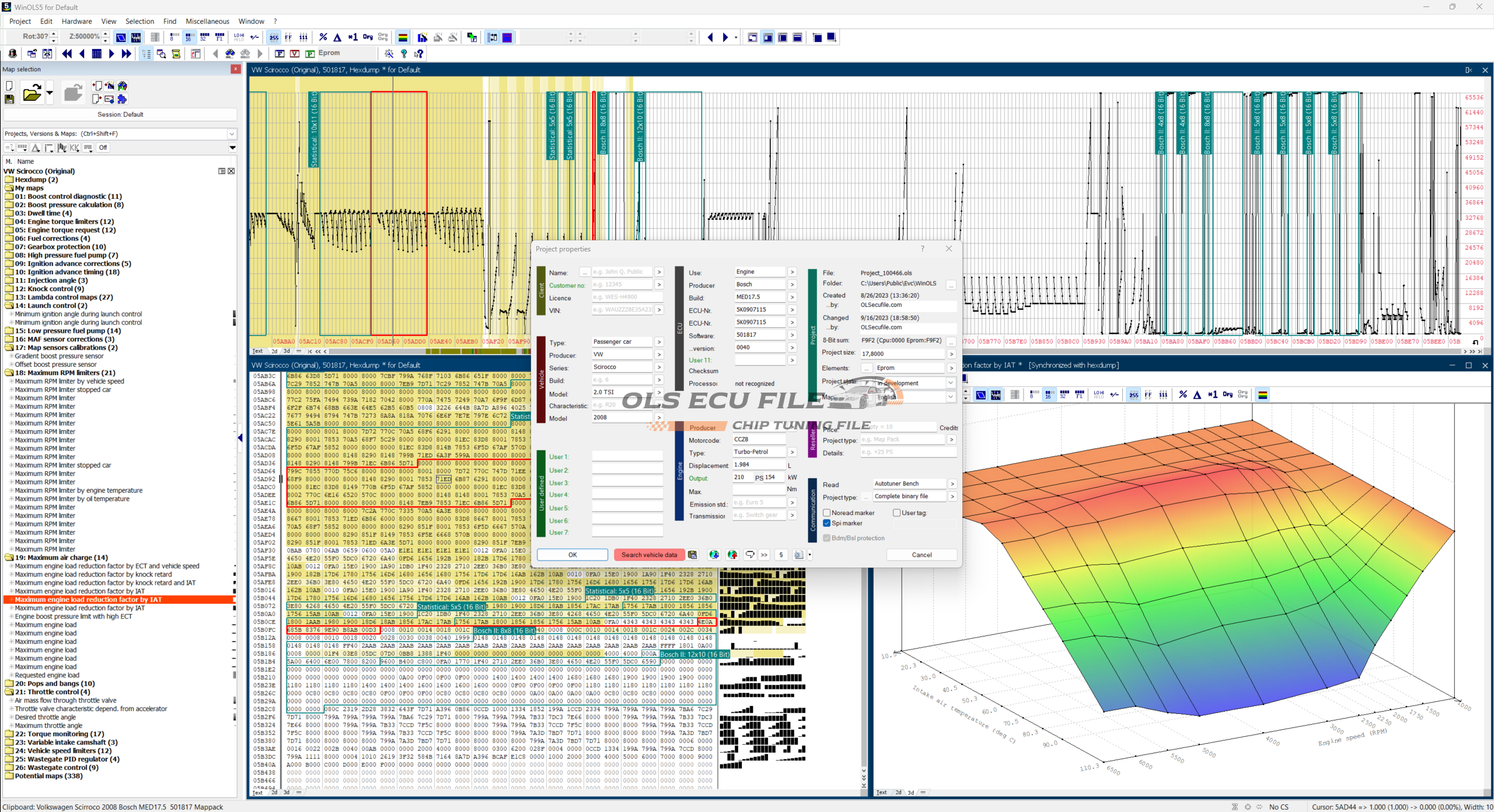The width and height of the screenshot is (1494, 812).
Task: Click the speech bubble comment icon
Action: point(749,555)
